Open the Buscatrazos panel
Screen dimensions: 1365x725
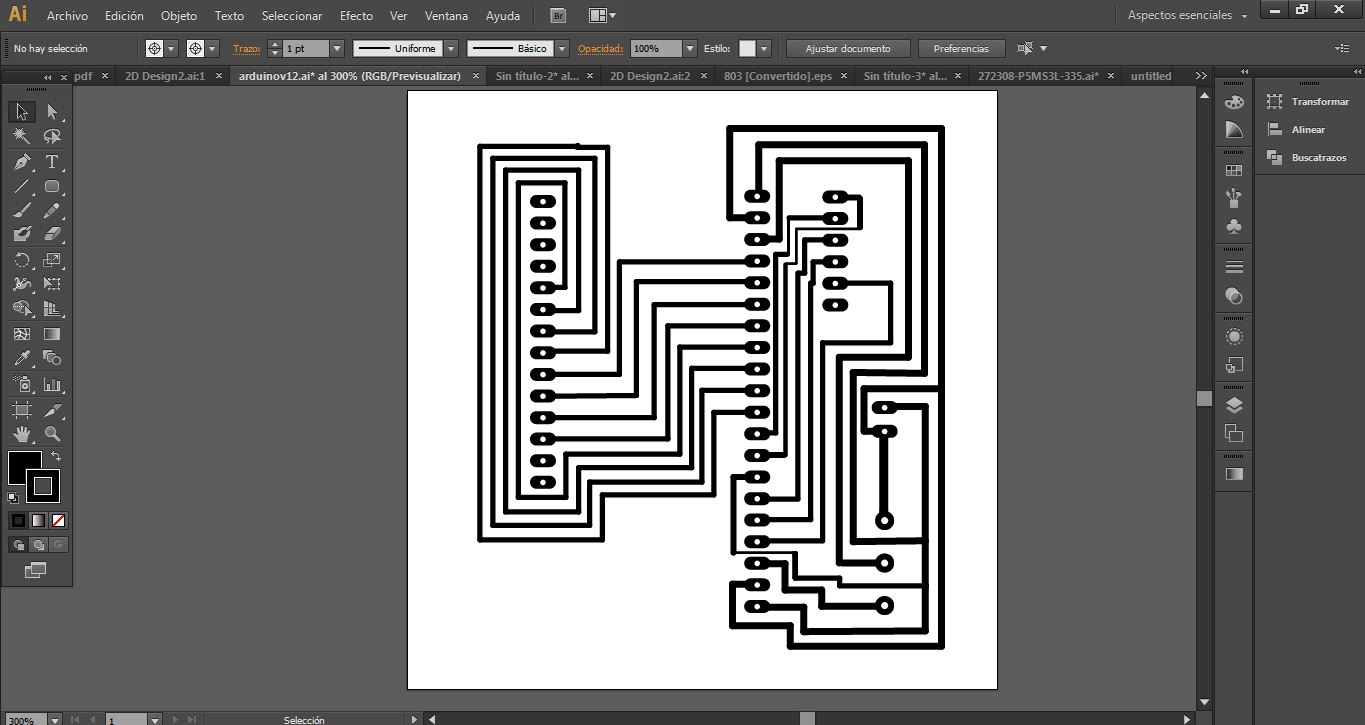pyautogui.click(x=1308, y=158)
